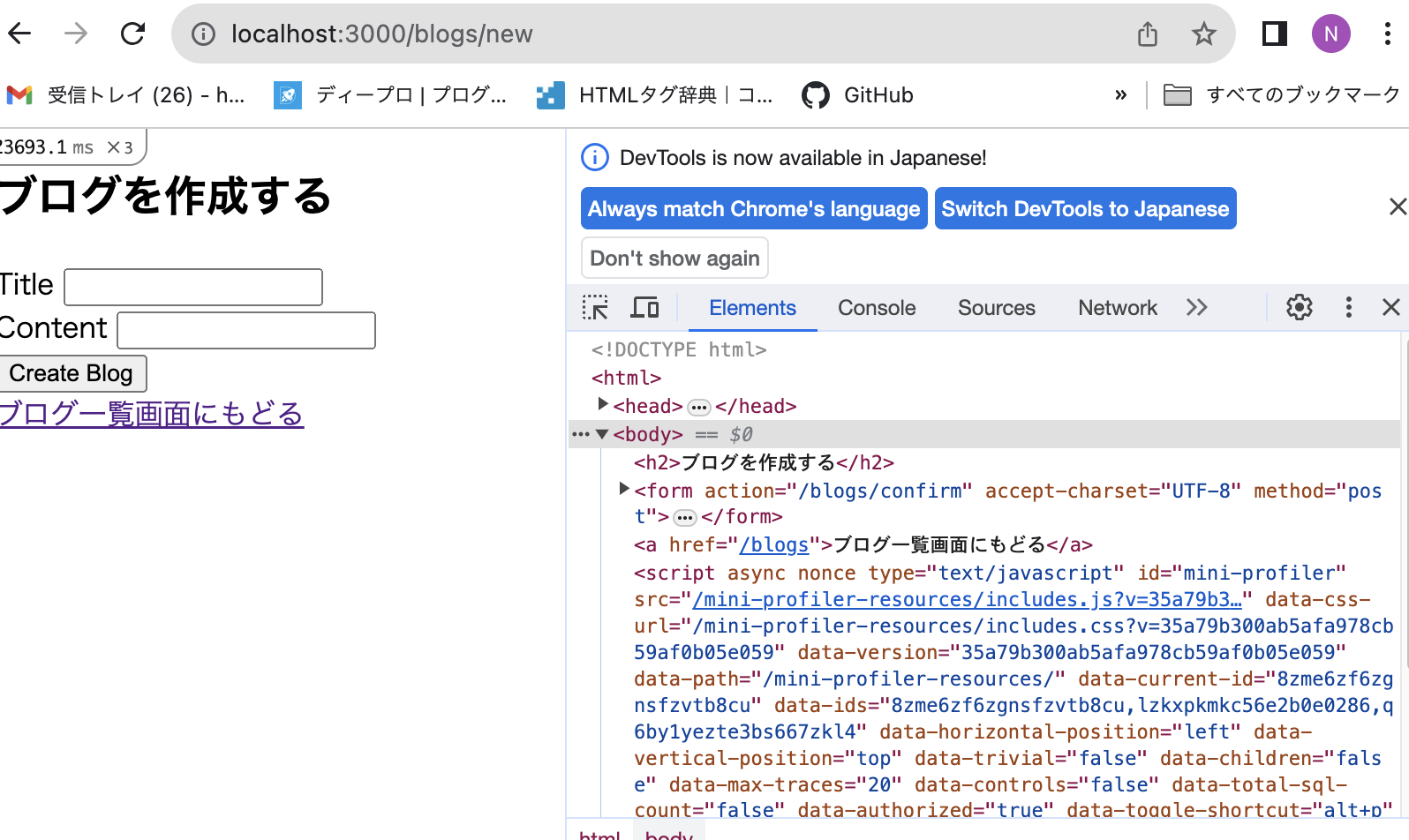Click the Create Blog button

(x=72, y=373)
